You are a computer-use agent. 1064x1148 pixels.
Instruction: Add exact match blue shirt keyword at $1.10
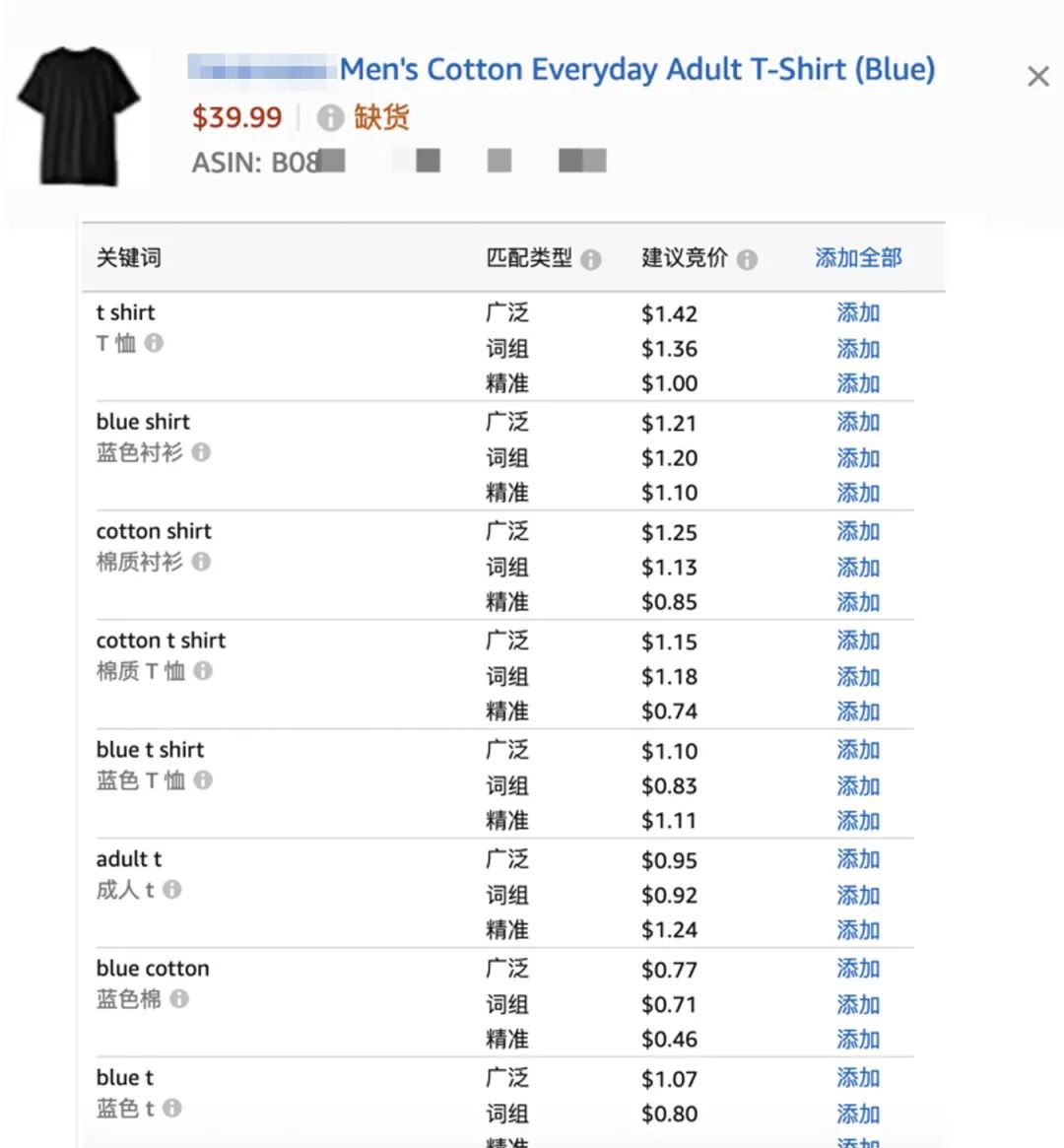tap(858, 493)
